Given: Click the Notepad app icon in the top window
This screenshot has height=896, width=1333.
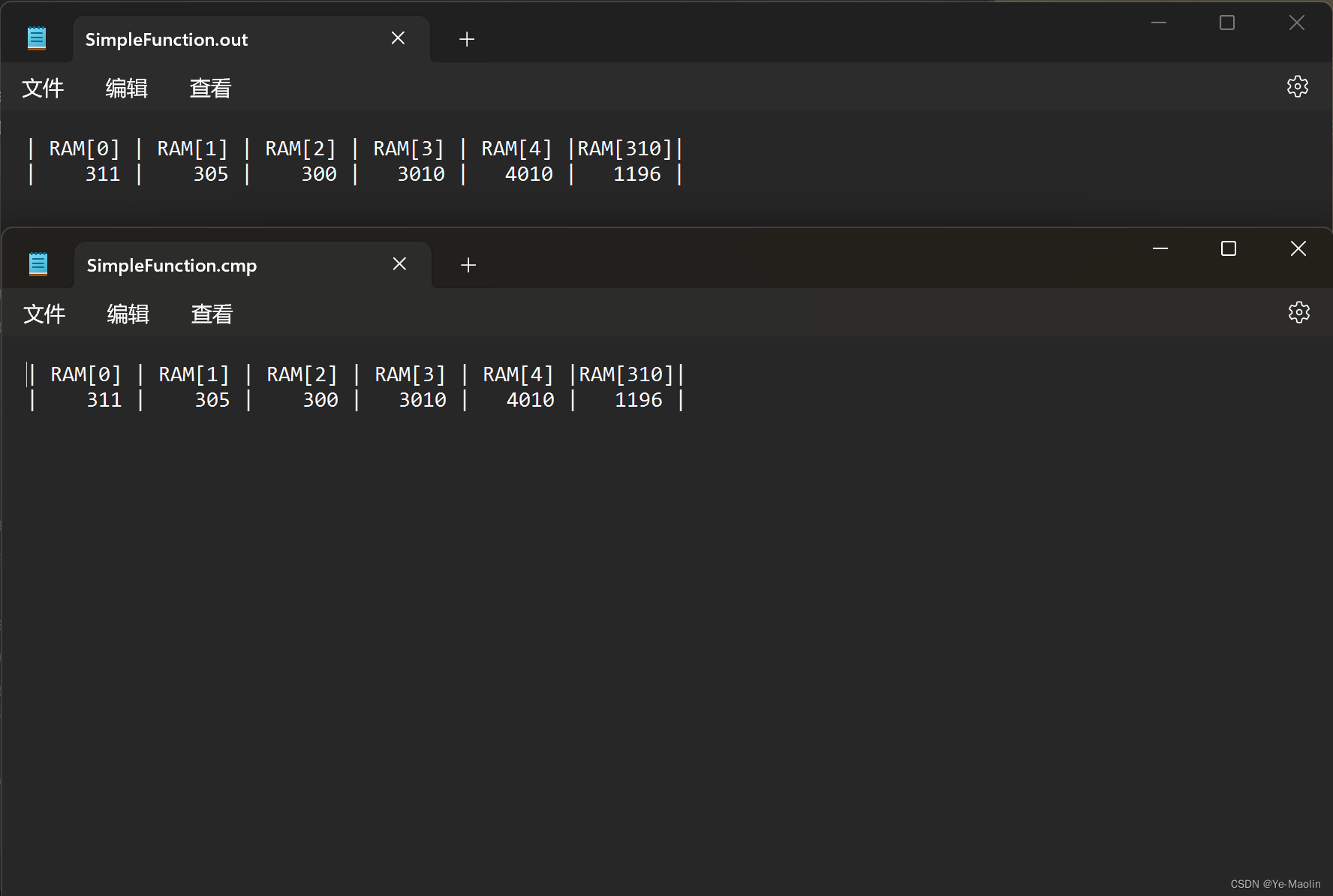Looking at the screenshot, I should pos(36,38).
